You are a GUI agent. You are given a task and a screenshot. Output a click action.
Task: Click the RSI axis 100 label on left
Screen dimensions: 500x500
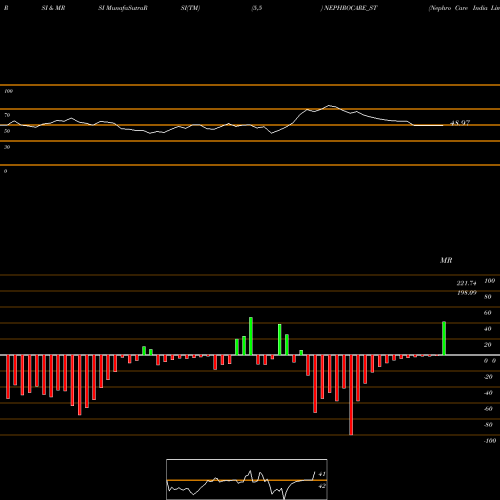(x=8, y=91)
